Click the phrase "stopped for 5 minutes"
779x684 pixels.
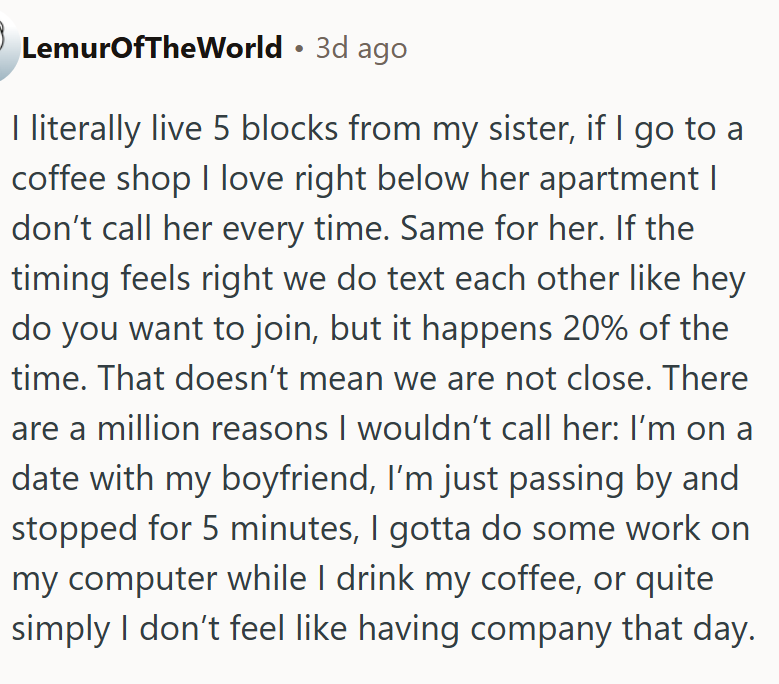[184, 529]
